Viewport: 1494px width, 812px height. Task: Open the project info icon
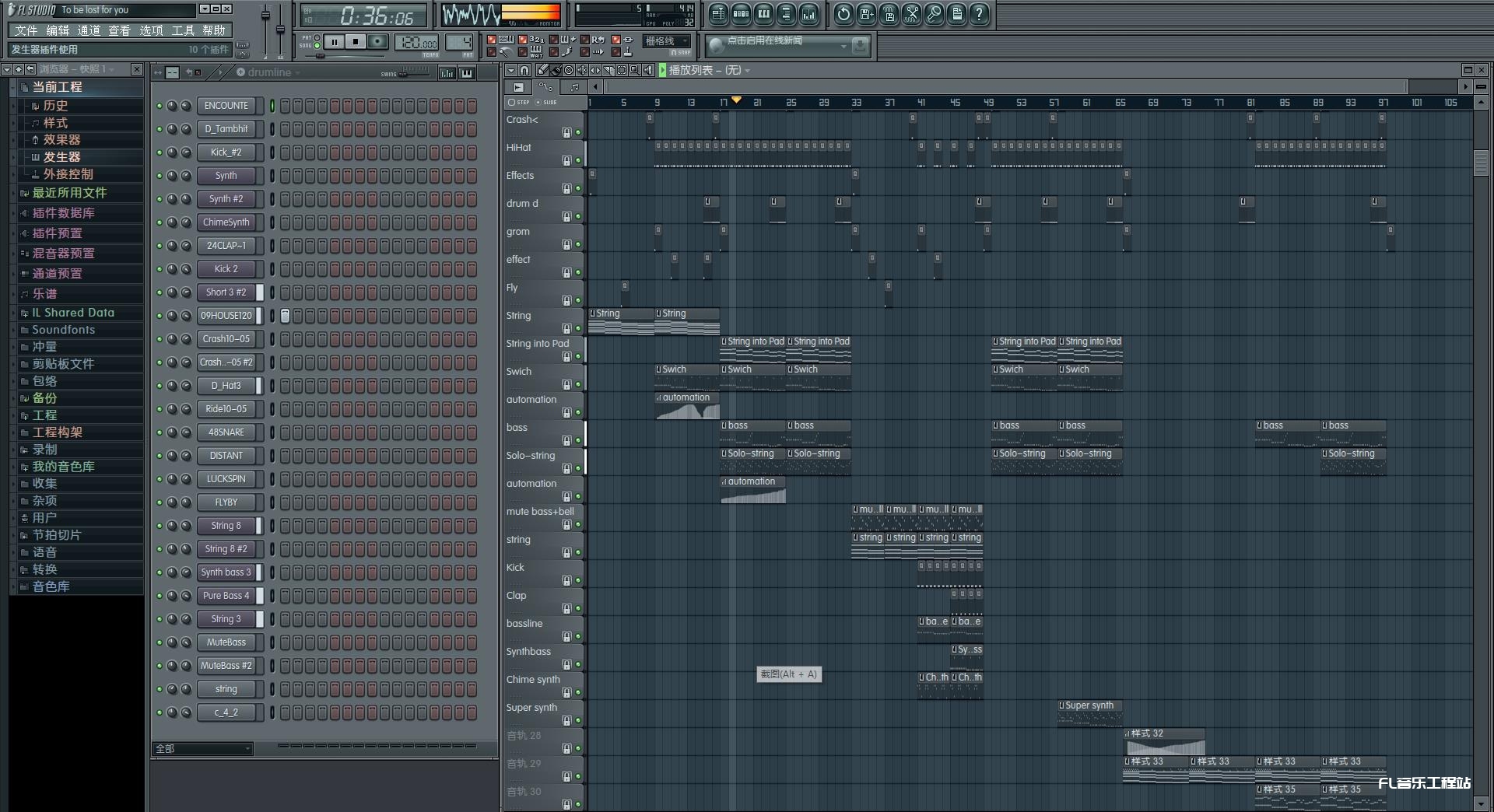[956, 14]
